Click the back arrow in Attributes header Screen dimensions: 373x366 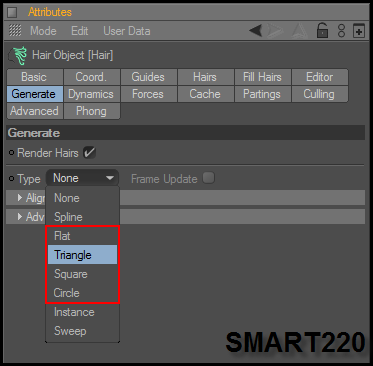pos(255,31)
